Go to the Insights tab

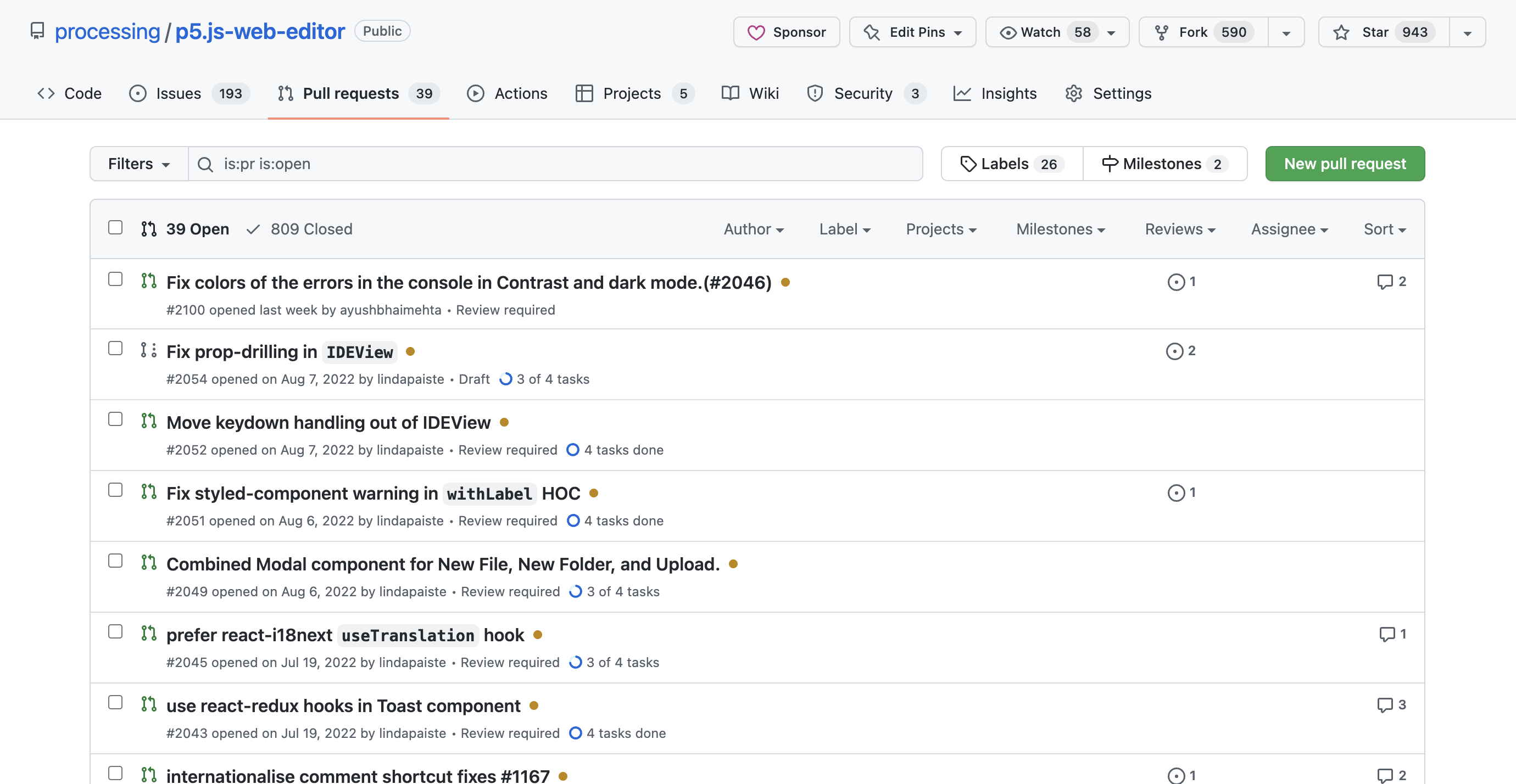click(x=995, y=93)
